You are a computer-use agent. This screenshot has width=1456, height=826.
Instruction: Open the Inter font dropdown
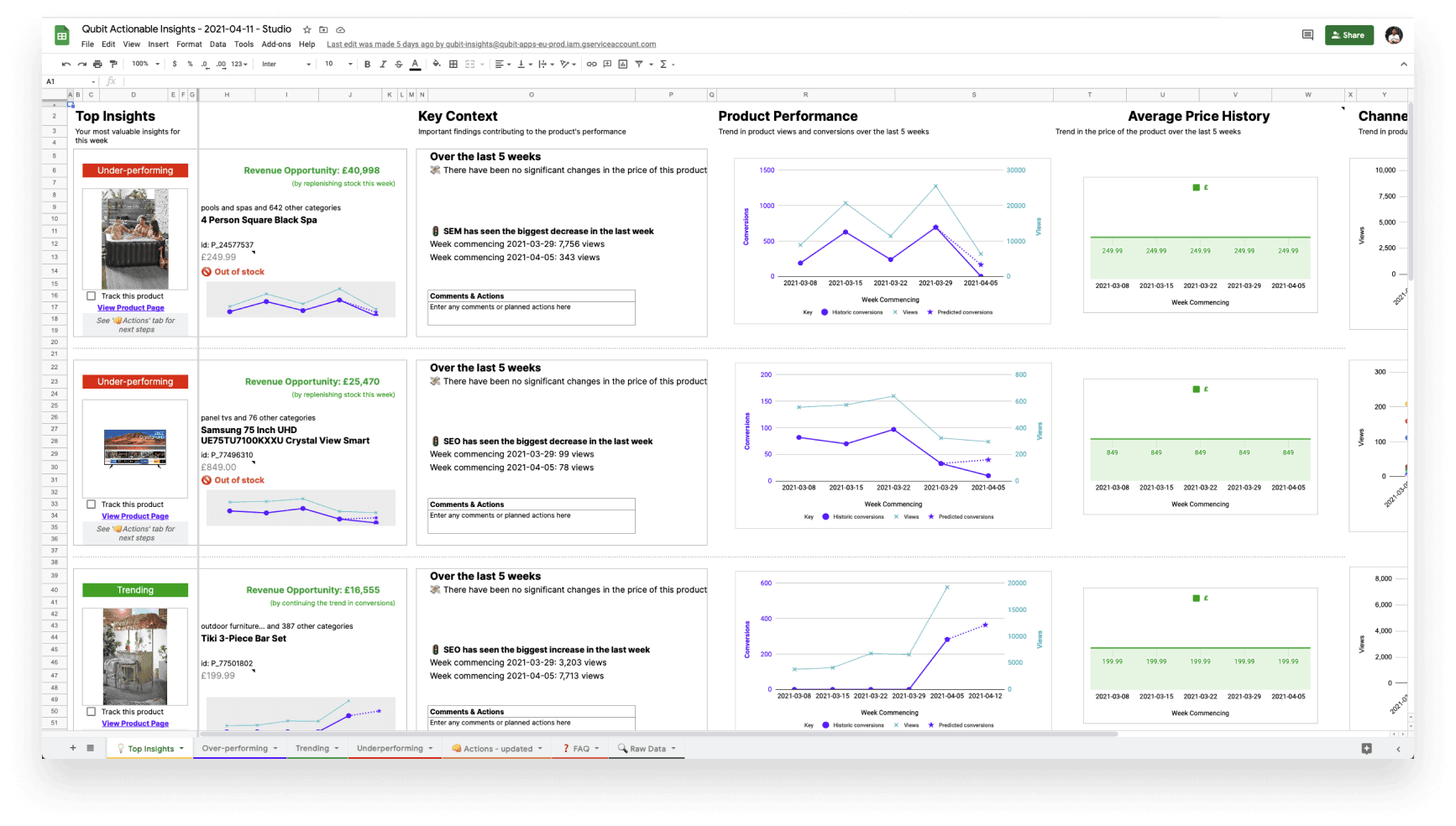tap(286, 64)
